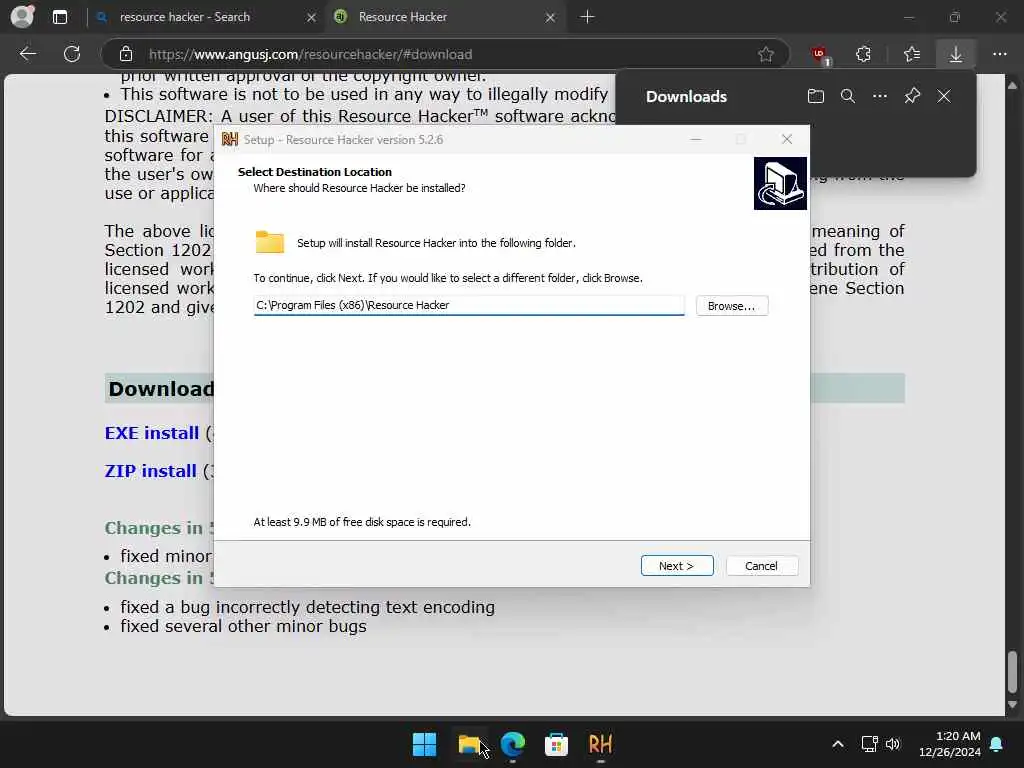Close the Resource Hacker Setup dialog
This screenshot has height=768, width=1024.
pos(787,139)
